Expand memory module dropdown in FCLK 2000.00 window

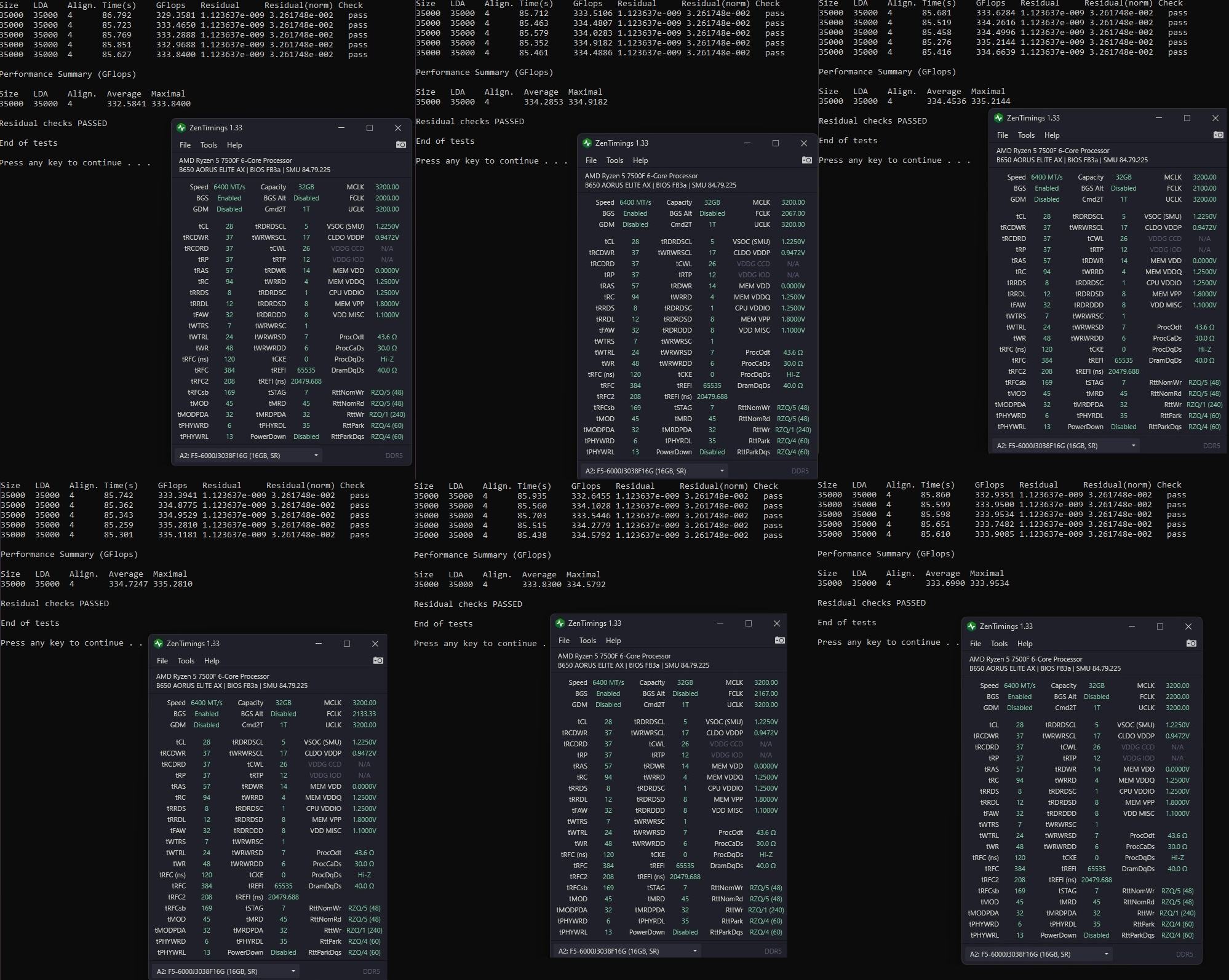[316, 456]
